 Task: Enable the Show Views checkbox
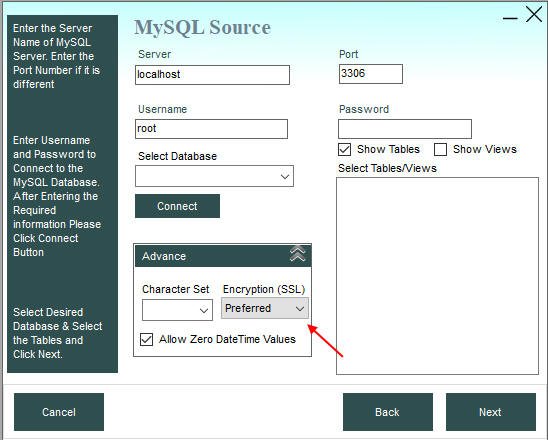(x=440, y=149)
